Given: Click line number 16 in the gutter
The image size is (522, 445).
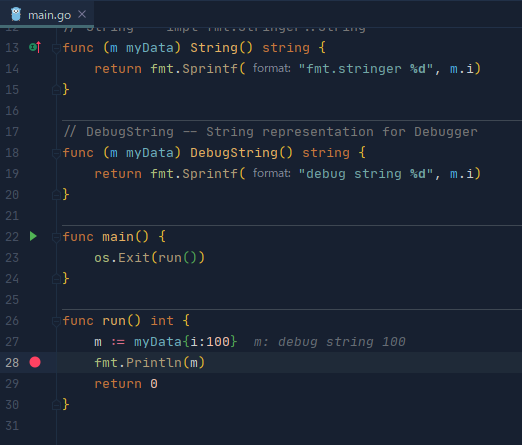Looking at the screenshot, I should click(12, 111).
